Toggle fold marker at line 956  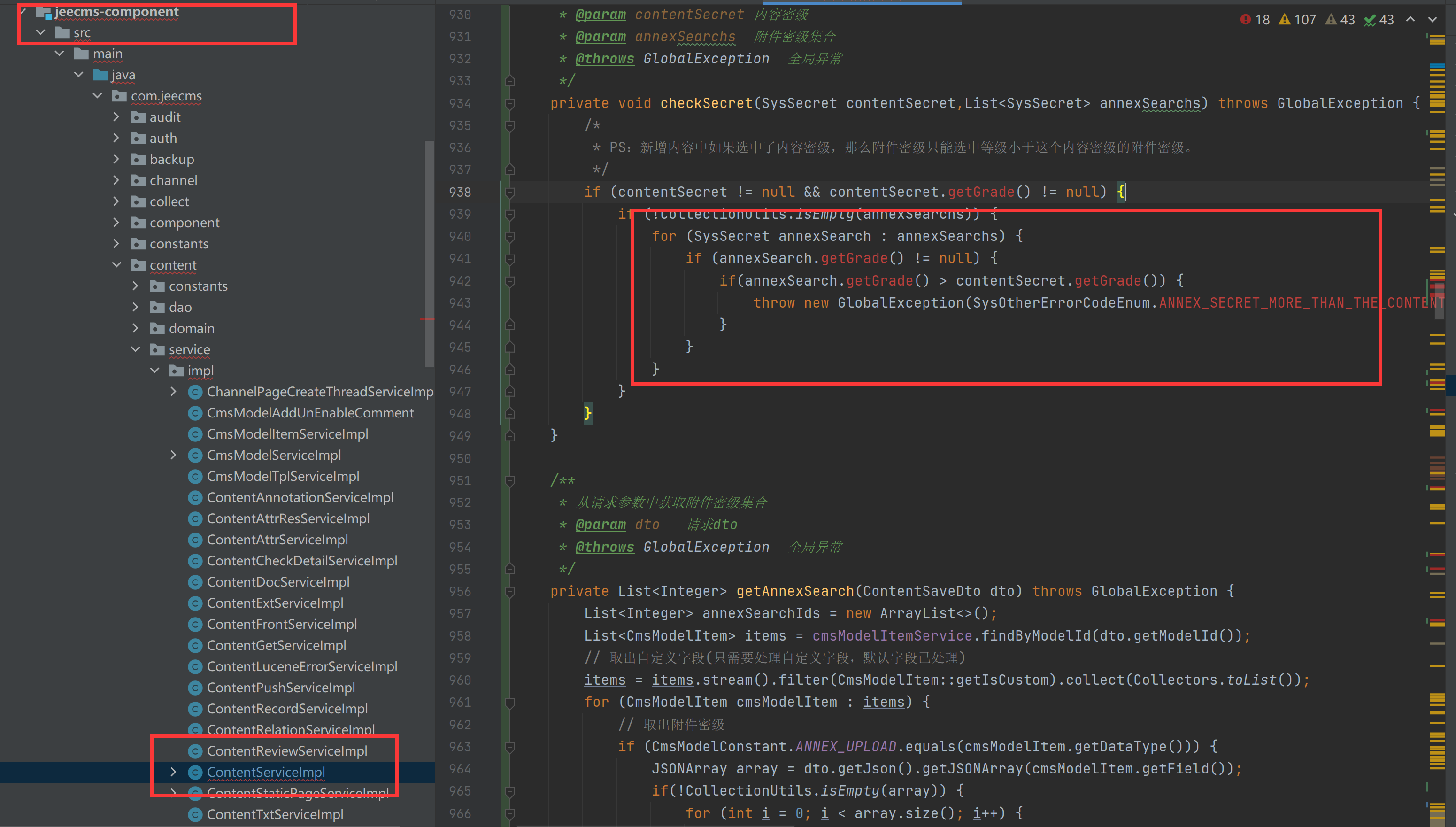pos(510,591)
